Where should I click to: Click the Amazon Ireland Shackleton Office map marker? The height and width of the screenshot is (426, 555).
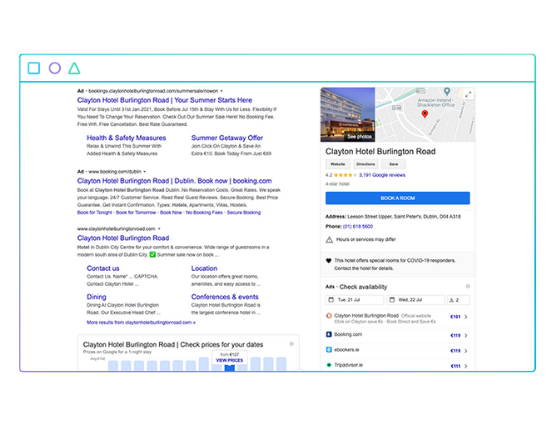click(447, 92)
